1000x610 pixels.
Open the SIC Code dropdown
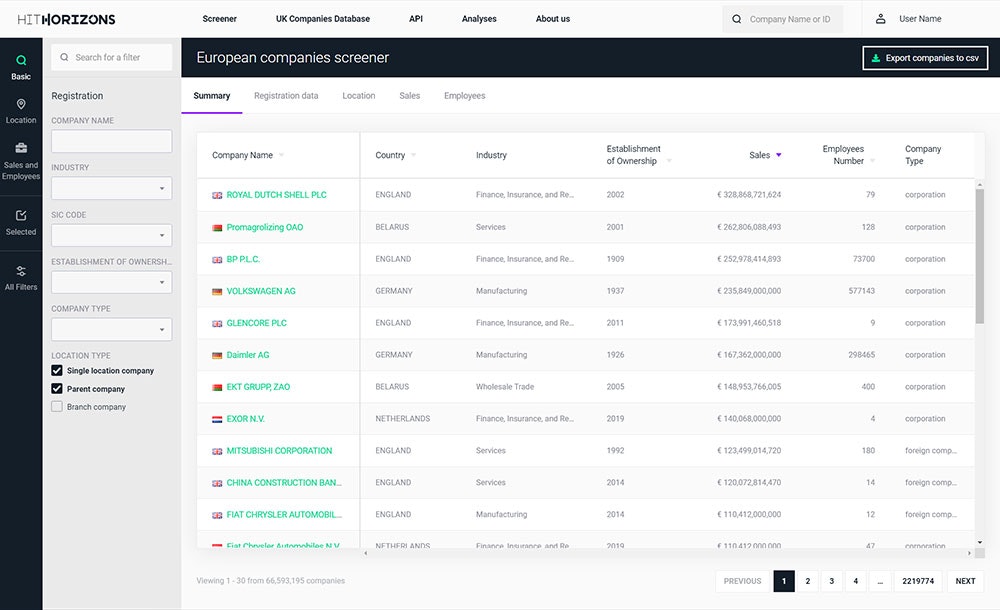(112, 235)
